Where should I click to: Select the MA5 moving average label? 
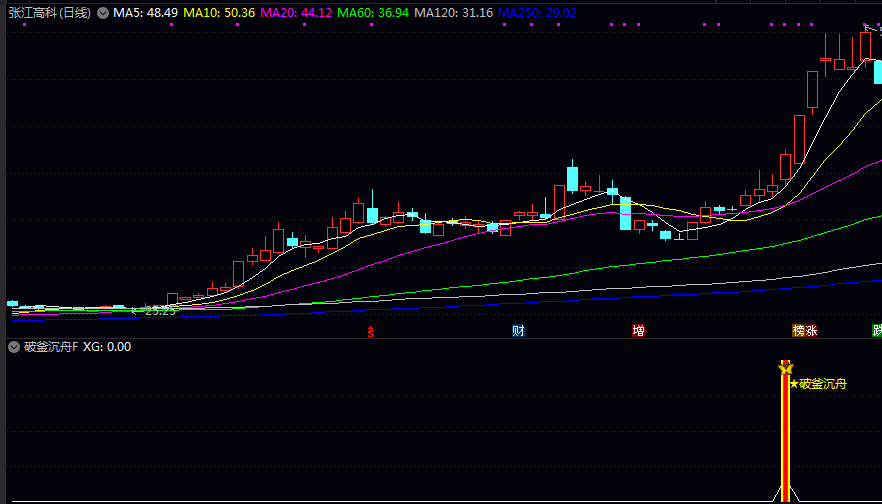[x=146, y=13]
